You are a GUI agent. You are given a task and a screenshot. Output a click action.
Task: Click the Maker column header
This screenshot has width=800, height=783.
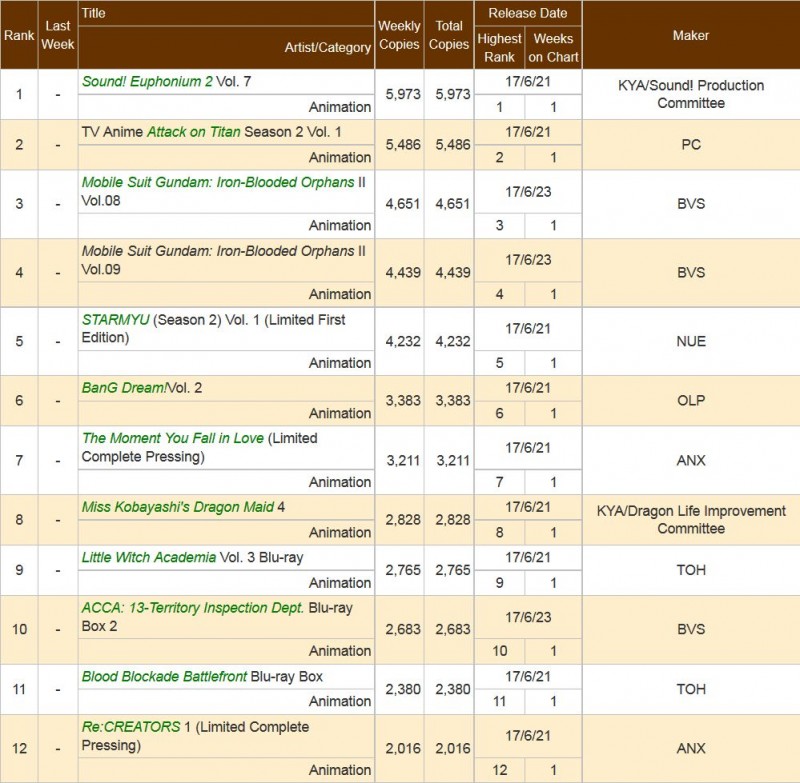click(690, 35)
